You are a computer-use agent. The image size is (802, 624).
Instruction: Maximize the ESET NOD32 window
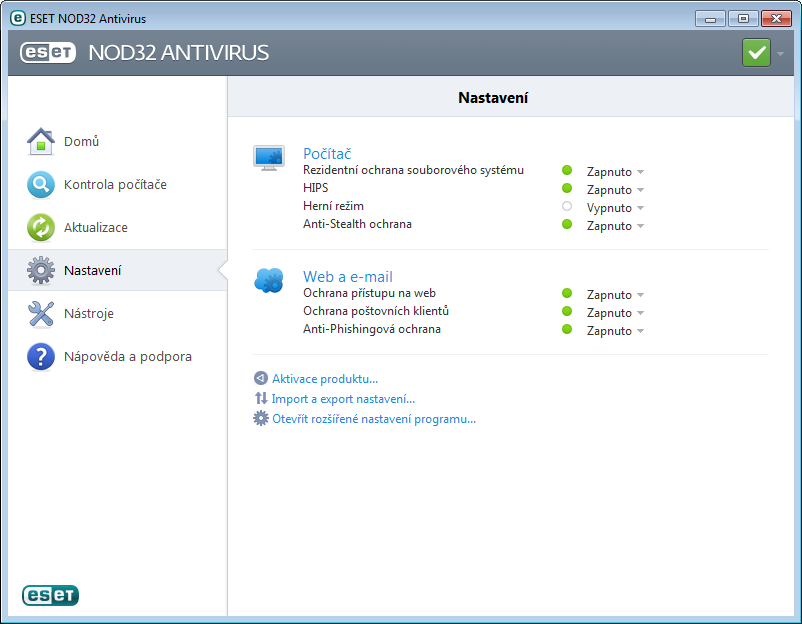coord(743,19)
